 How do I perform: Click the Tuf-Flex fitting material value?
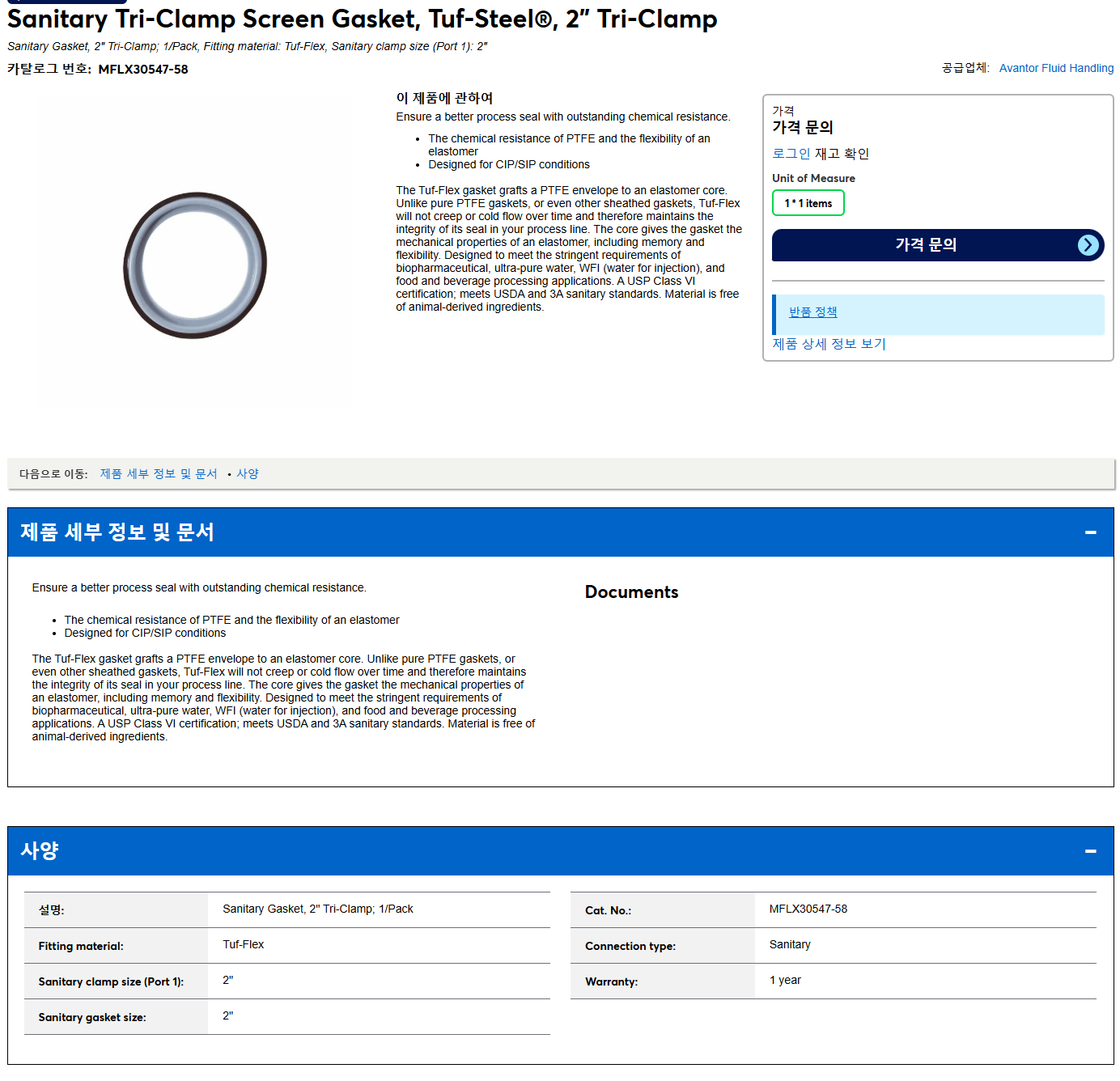[x=244, y=944]
